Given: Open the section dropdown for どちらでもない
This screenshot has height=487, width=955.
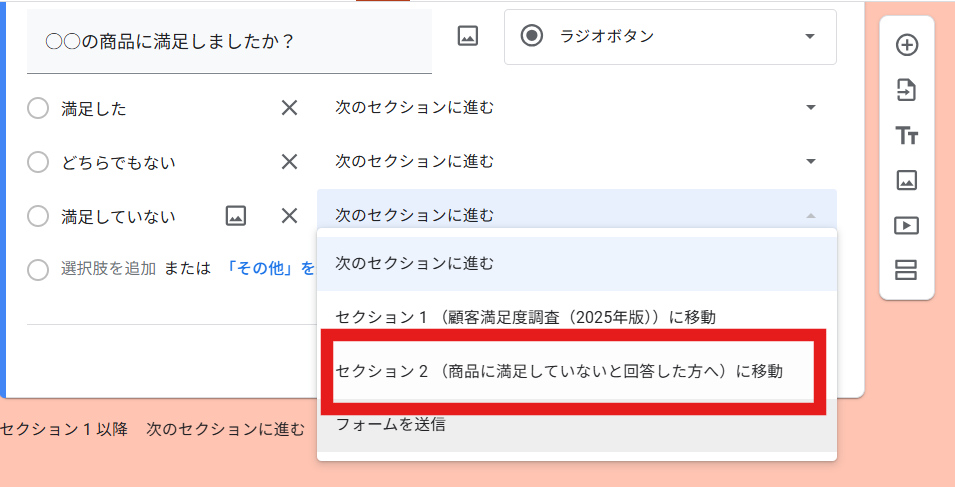Looking at the screenshot, I should click(x=576, y=161).
